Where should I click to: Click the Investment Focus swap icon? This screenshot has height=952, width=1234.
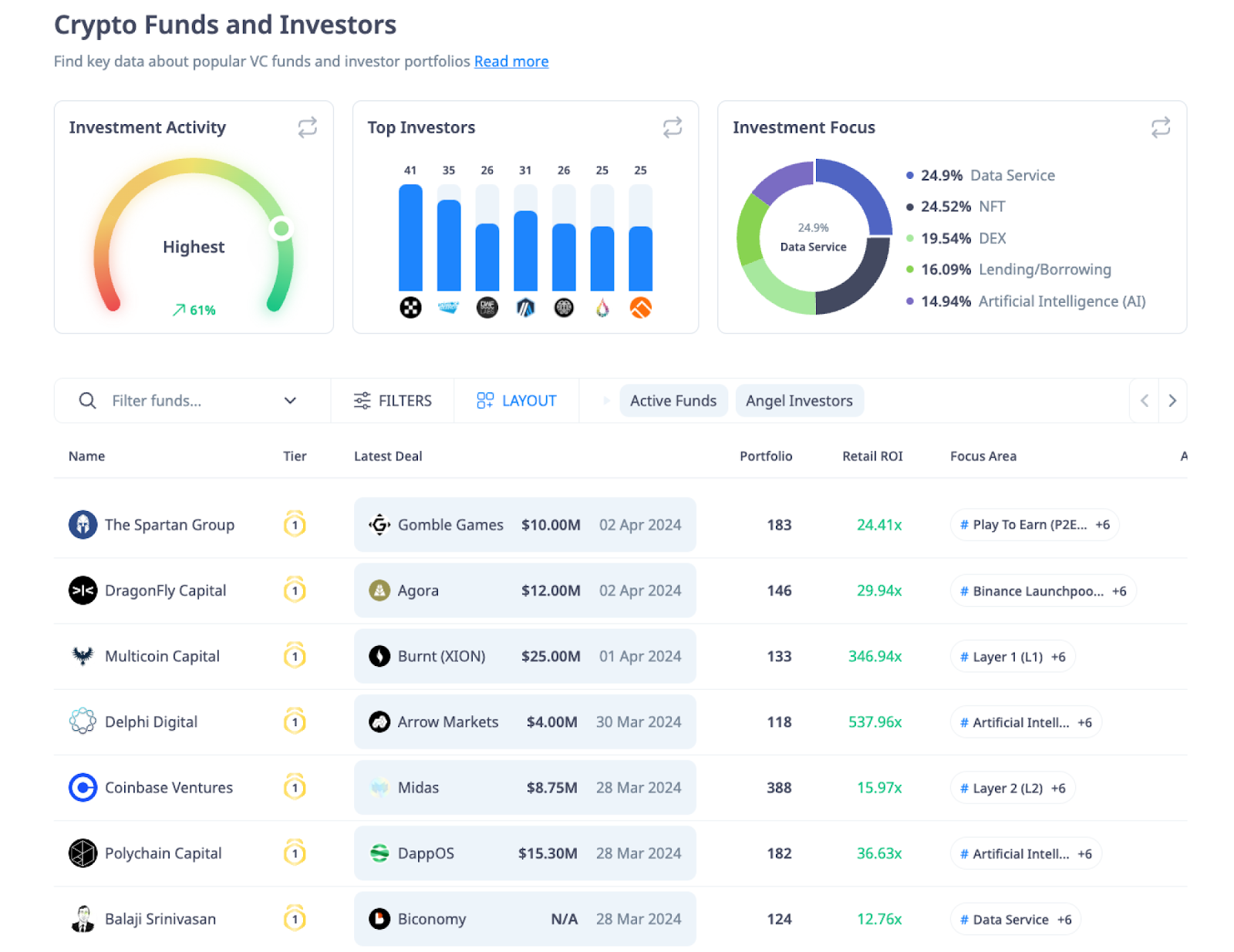coord(1161,127)
